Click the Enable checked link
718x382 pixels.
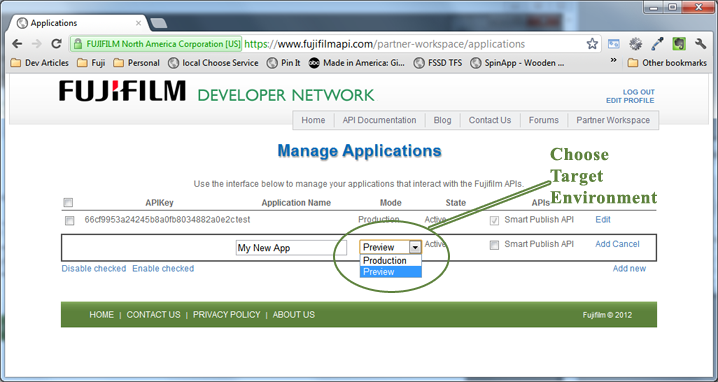tap(163, 268)
